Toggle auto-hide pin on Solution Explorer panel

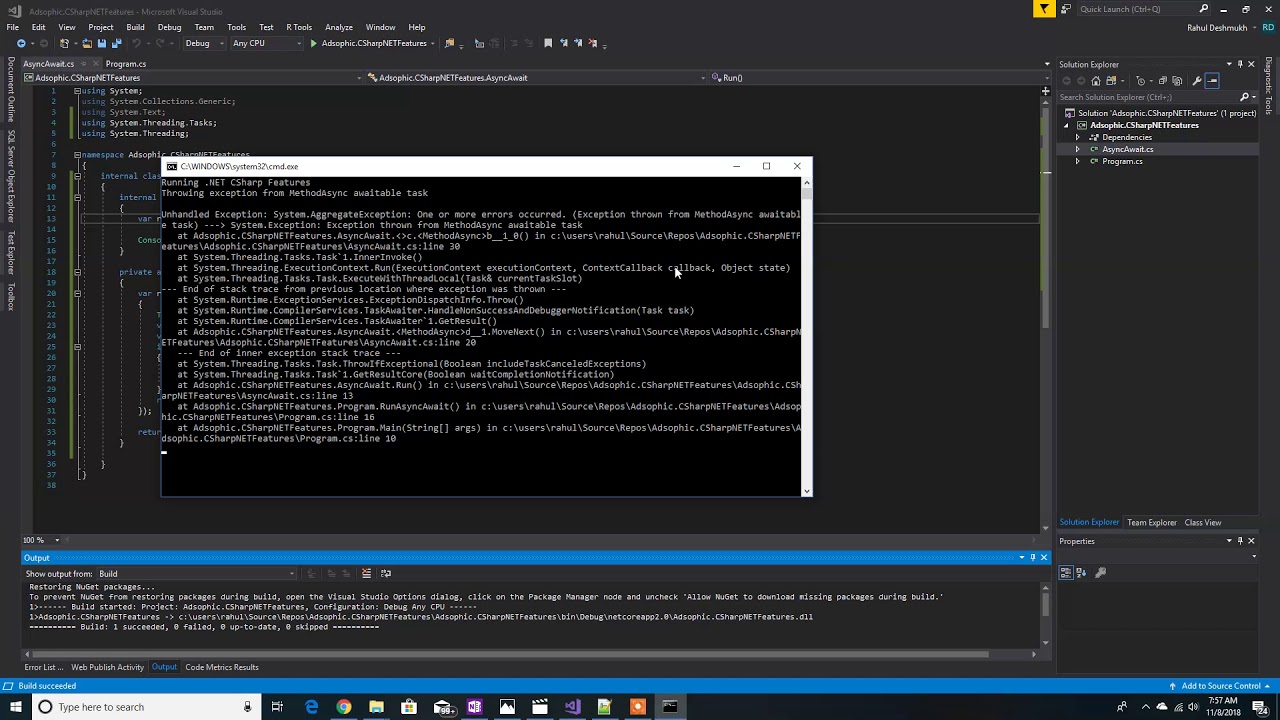(1240, 64)
